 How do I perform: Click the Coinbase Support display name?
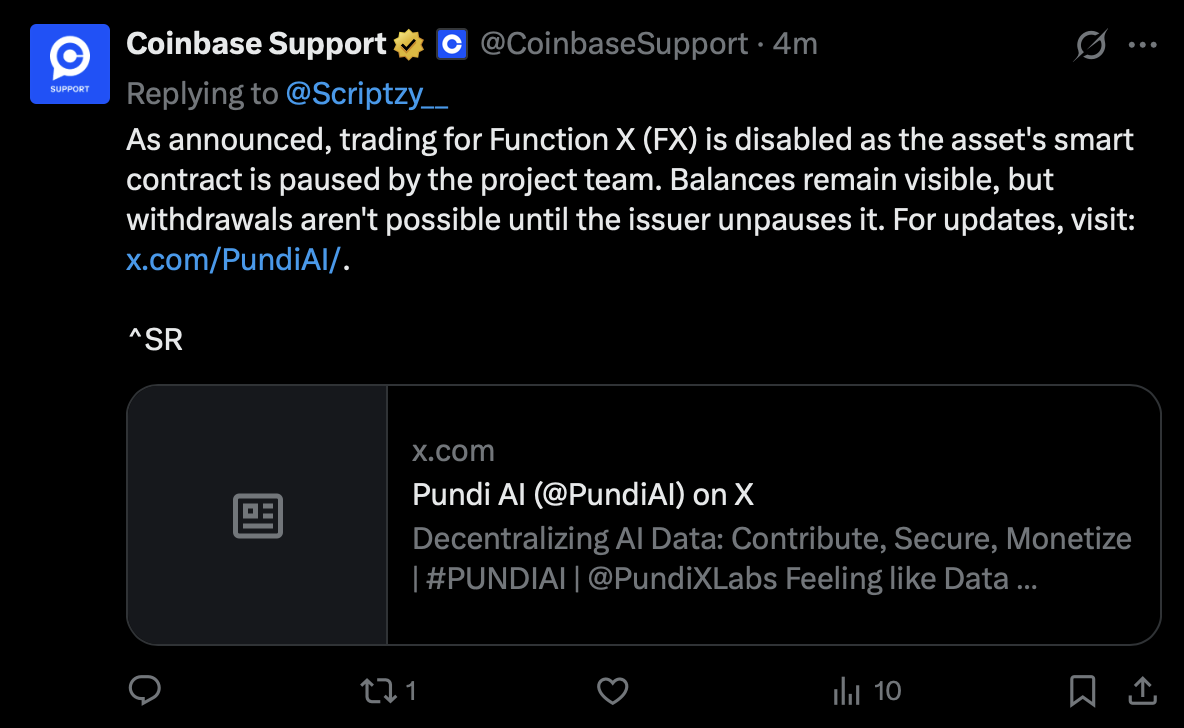pyautogui.click(x=257, y=44)
